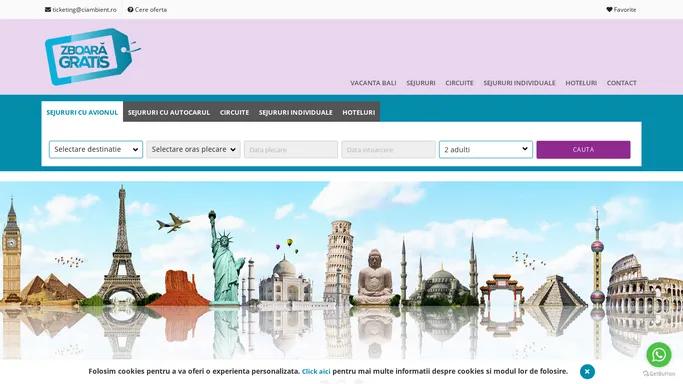Open the WhatsApp chat button
The image size is (683, 384).
pyautogui.click(x=659, y=354)
